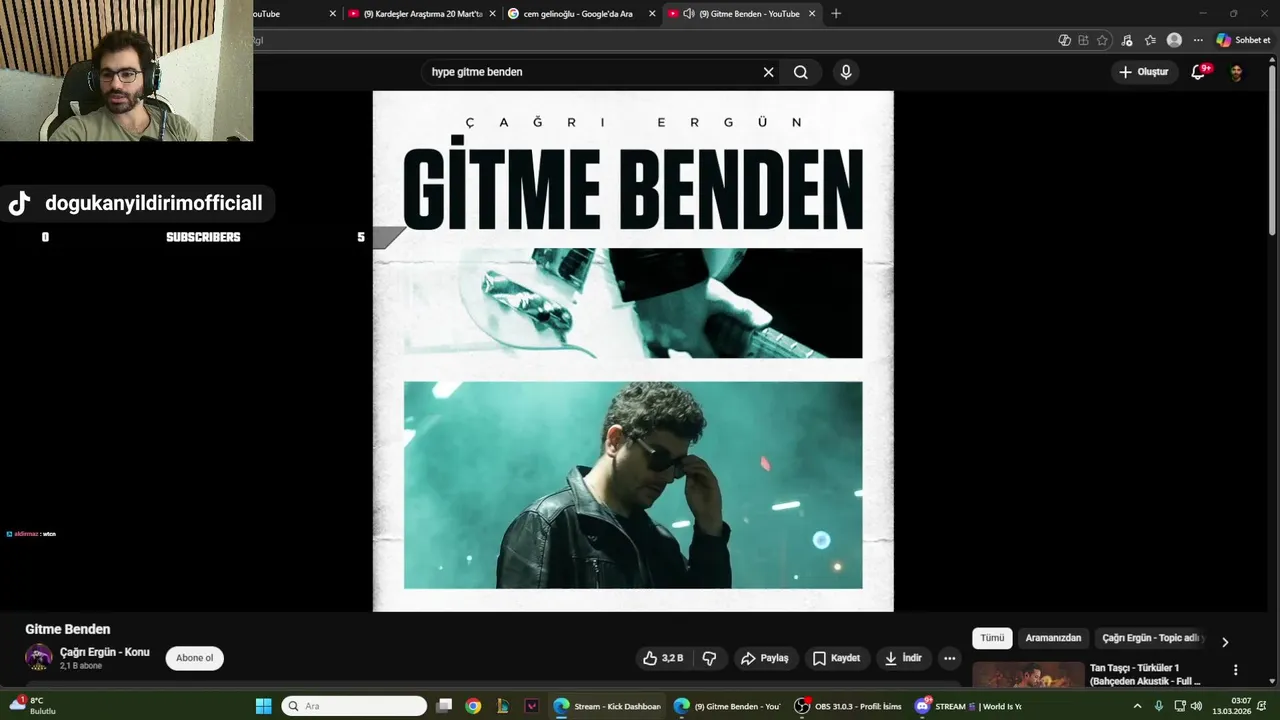Clear the YouTube search text with X
1280x720 pixels.
click(768, 72)
